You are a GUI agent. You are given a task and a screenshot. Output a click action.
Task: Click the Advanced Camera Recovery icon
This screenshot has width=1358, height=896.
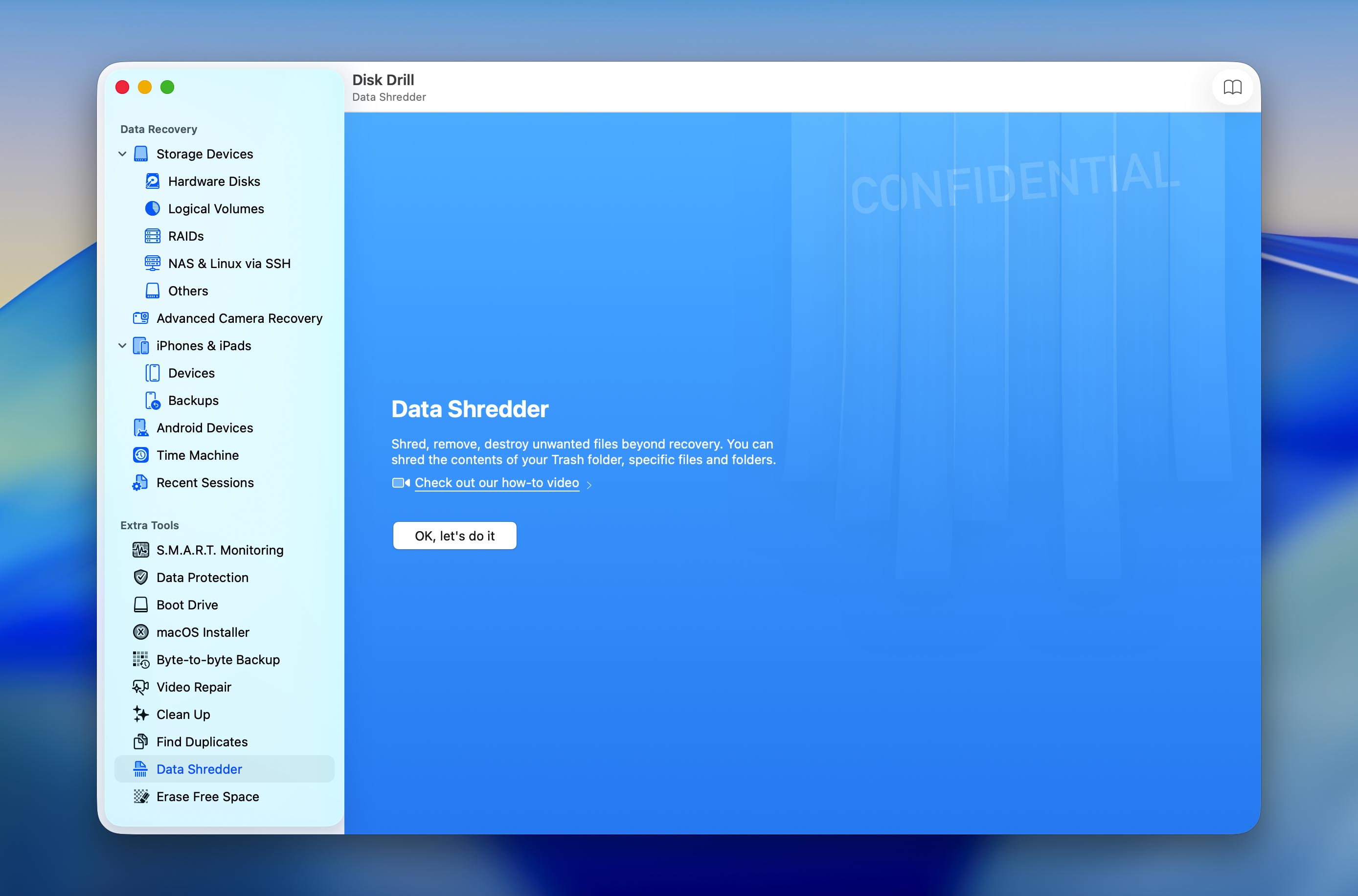pyautogui.click(x=140, y=318)
